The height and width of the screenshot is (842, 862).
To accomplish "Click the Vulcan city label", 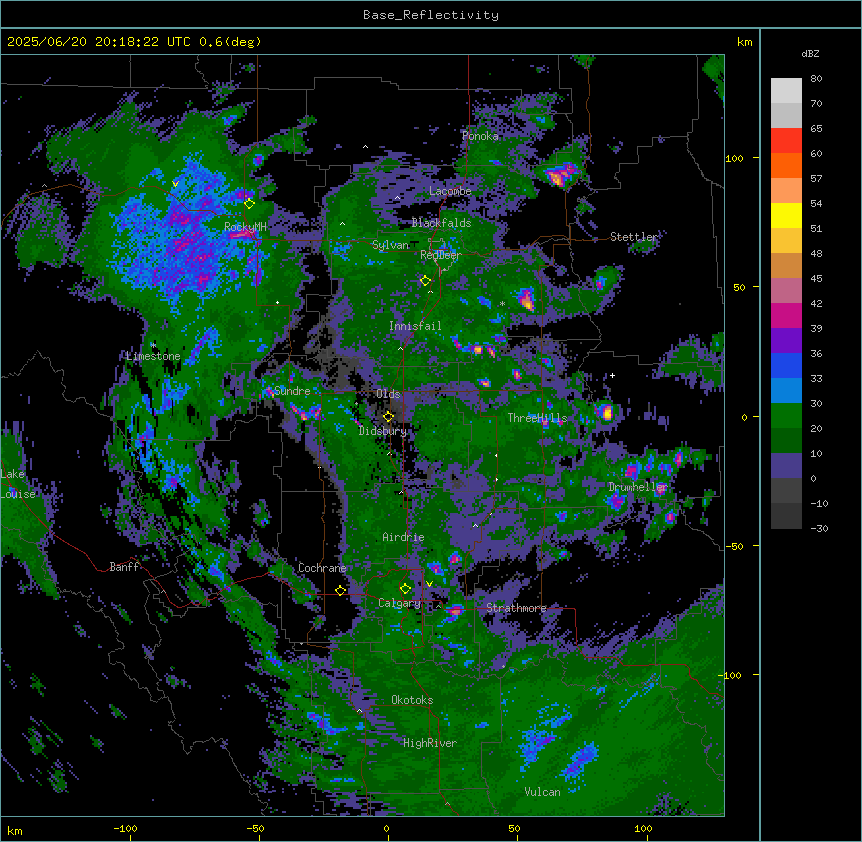I will pyautogui.click(x=542, y=792).
